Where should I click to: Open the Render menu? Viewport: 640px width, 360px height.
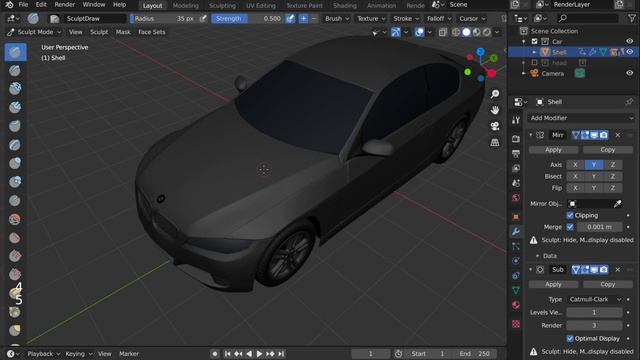[x=64, y=4]
